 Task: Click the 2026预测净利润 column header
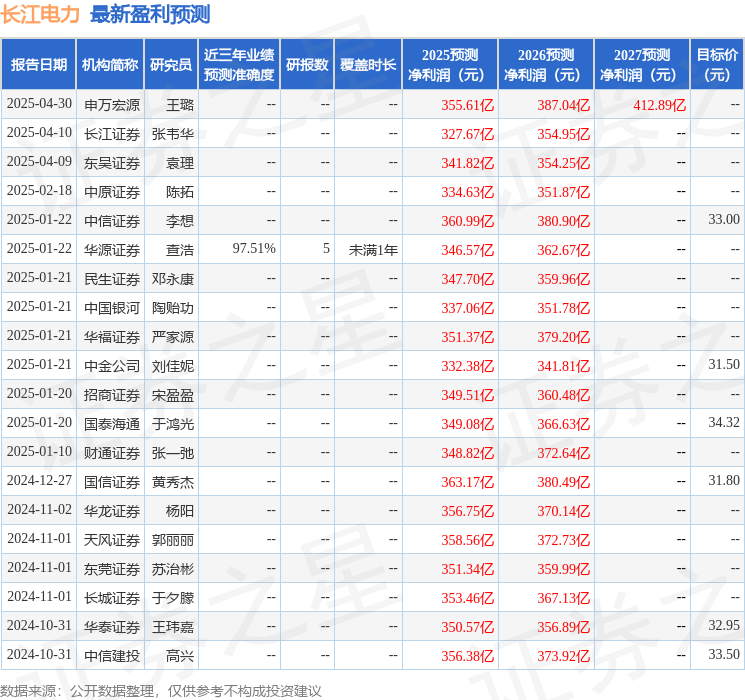click(546, 65)
